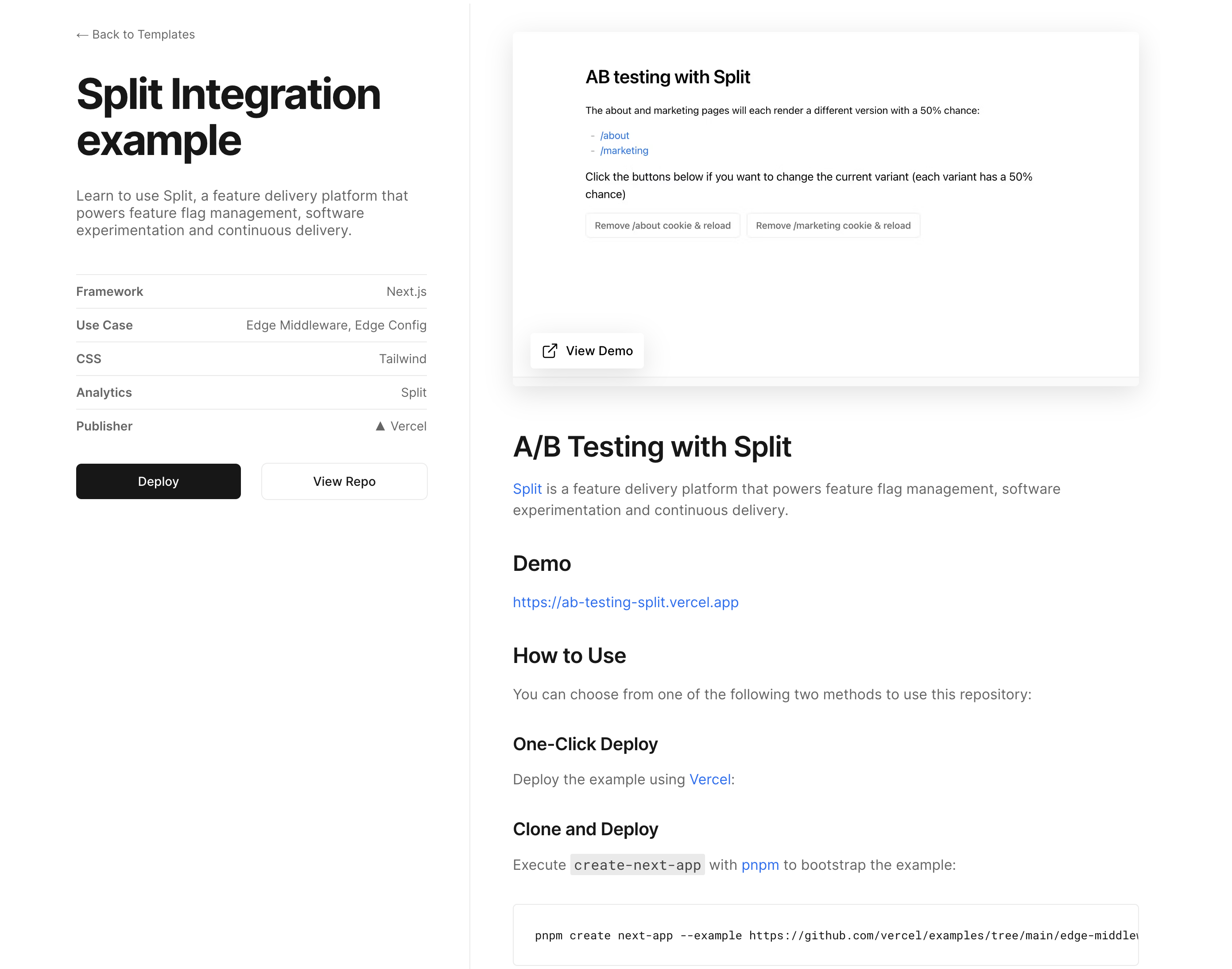
Task: Click Edge Middleware, Edge Config use case value
Action: [x=337, y=325]
